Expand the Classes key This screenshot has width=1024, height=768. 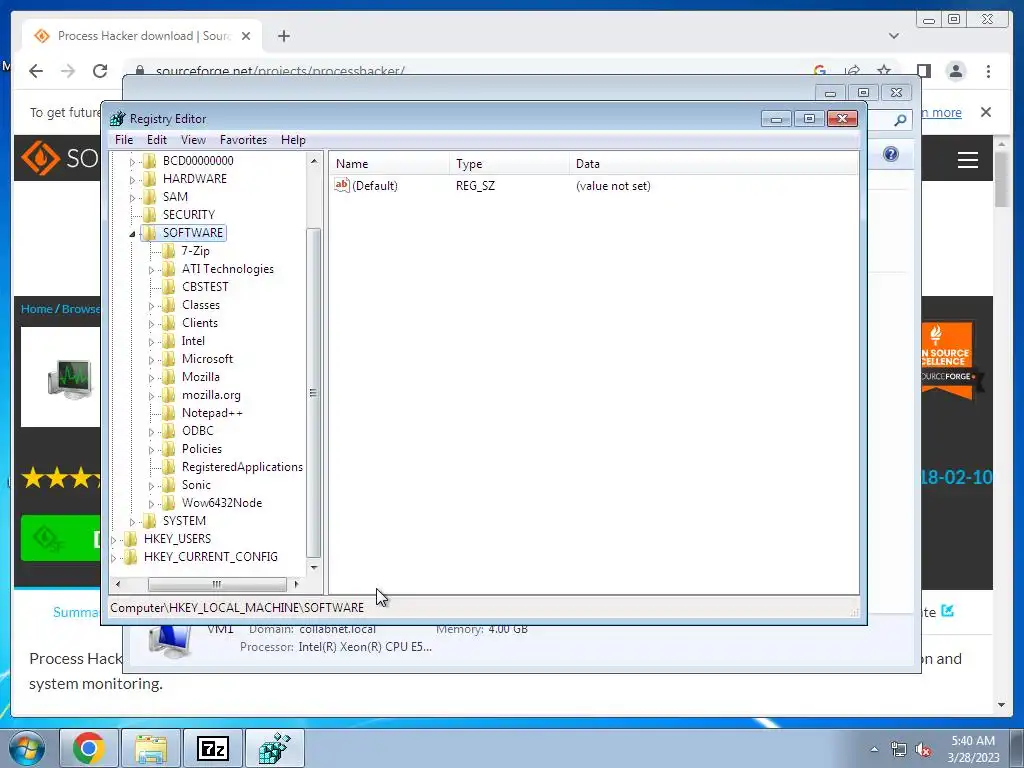[151, 306]
